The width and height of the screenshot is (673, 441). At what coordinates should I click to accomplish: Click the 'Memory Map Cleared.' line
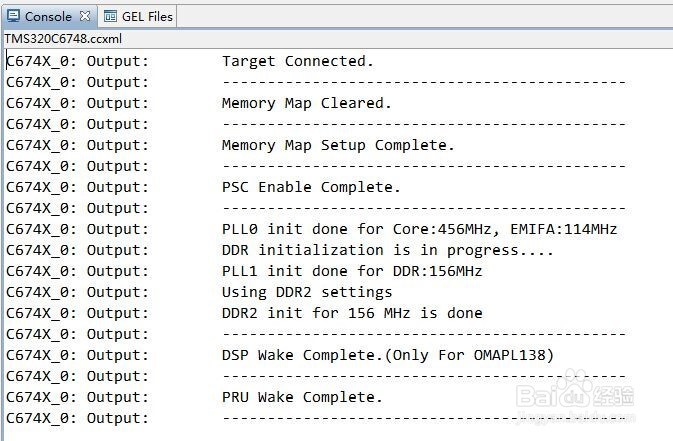click(x=306, y=103)
